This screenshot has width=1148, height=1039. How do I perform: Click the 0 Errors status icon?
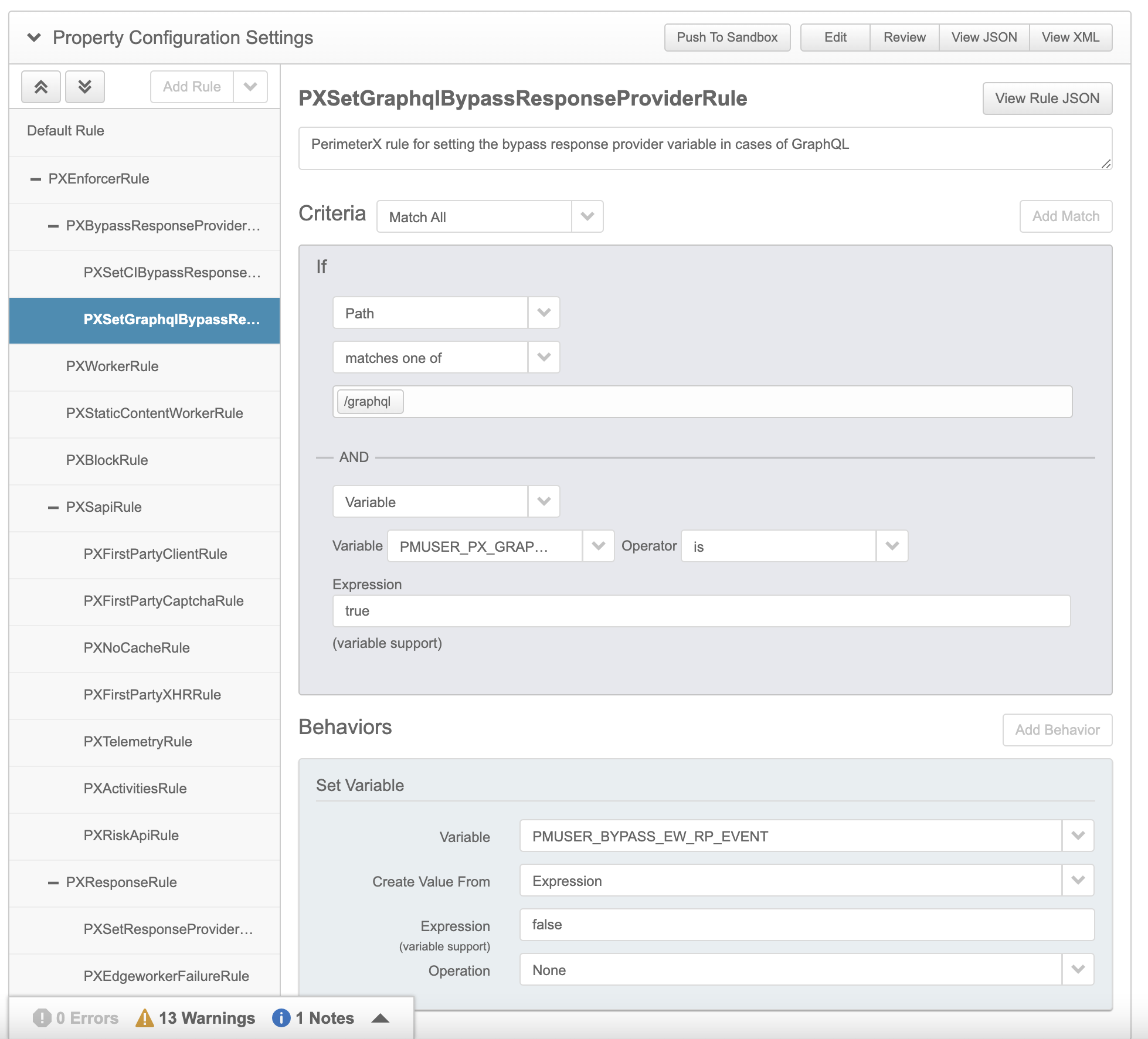click(x=42, y=1018)
